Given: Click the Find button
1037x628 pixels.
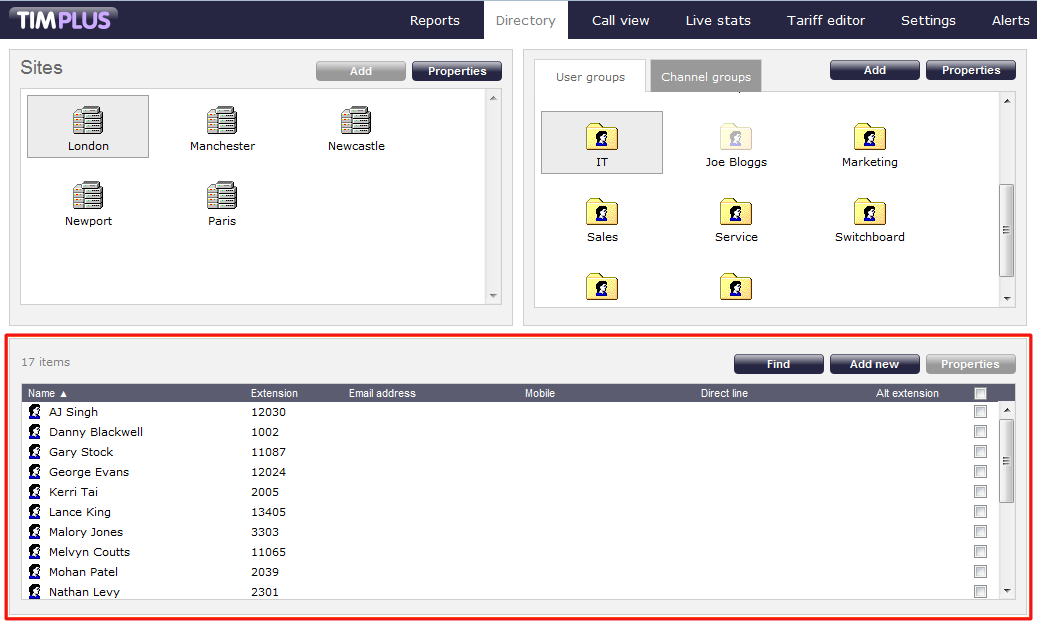Looking at the screenshot, I should 778,364.
